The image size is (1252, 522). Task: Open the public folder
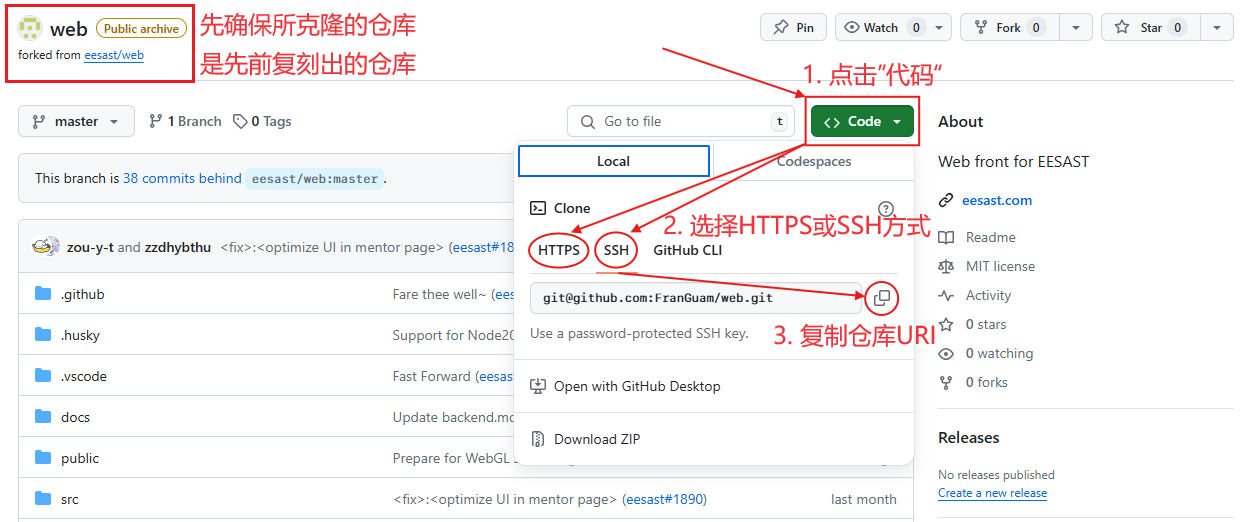pos(80,458)
